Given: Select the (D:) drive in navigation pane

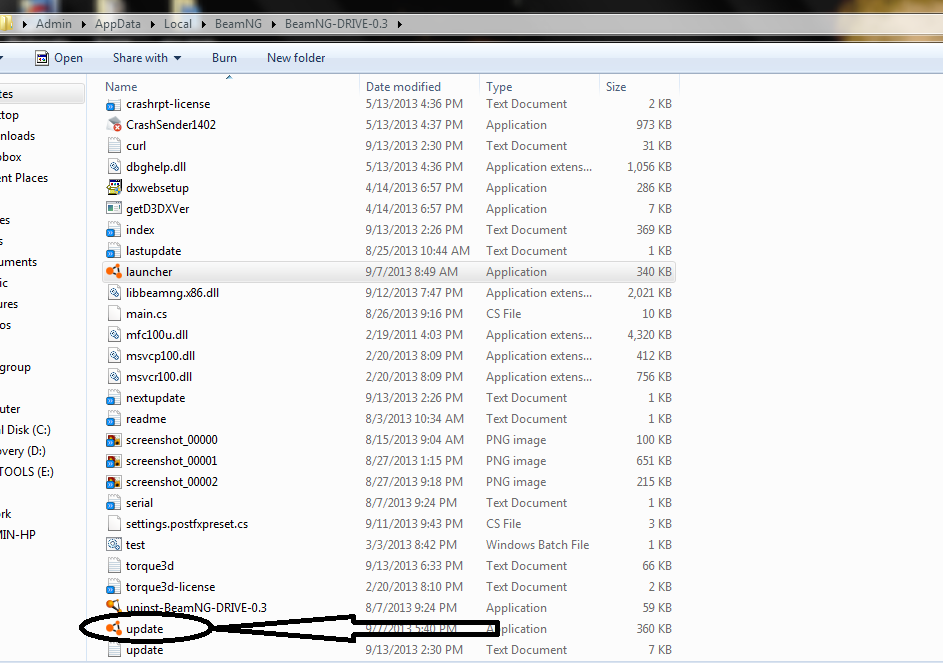Looking at the screenshot, I should (23, 451).
